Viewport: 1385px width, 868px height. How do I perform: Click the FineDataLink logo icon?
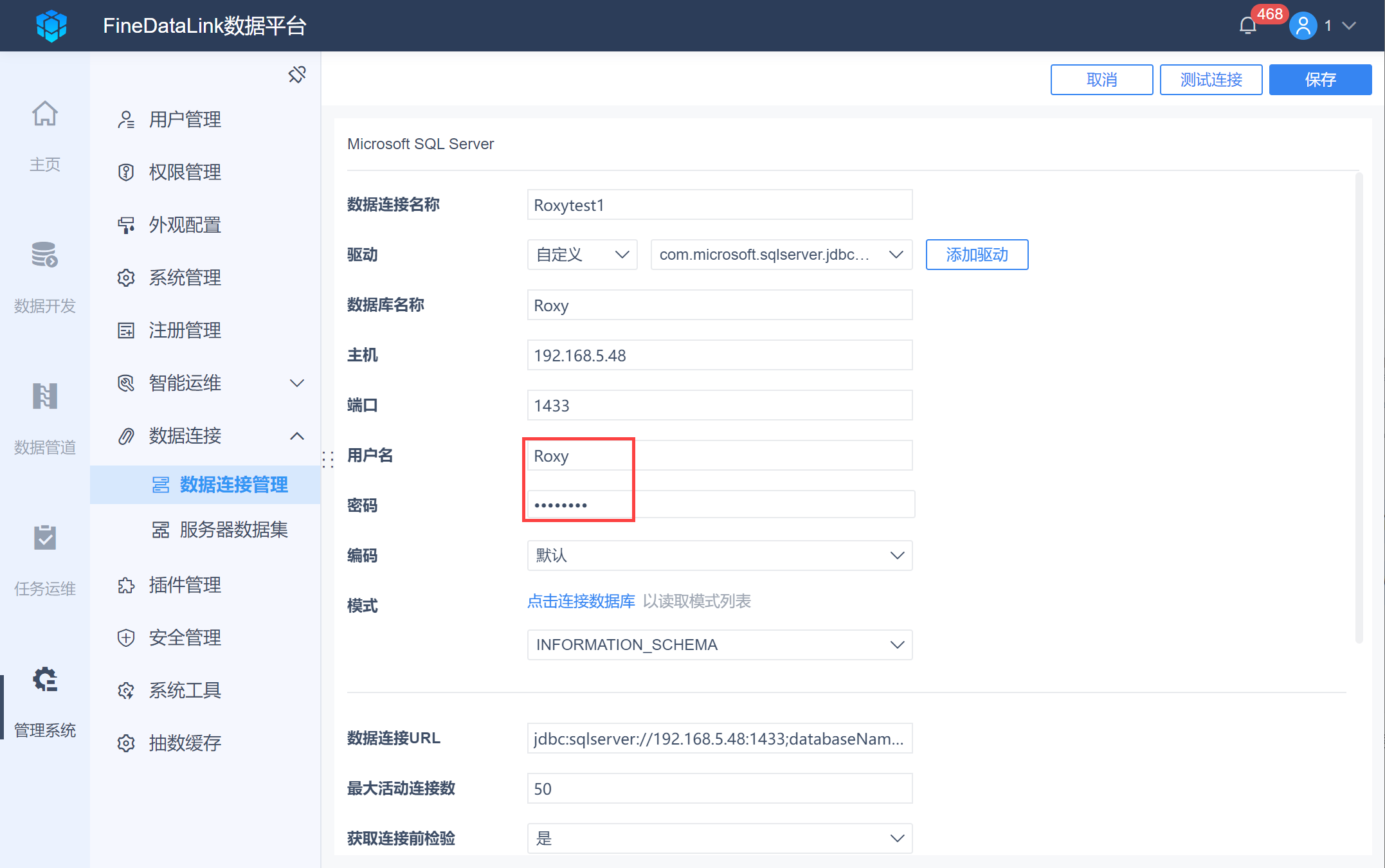51,26
